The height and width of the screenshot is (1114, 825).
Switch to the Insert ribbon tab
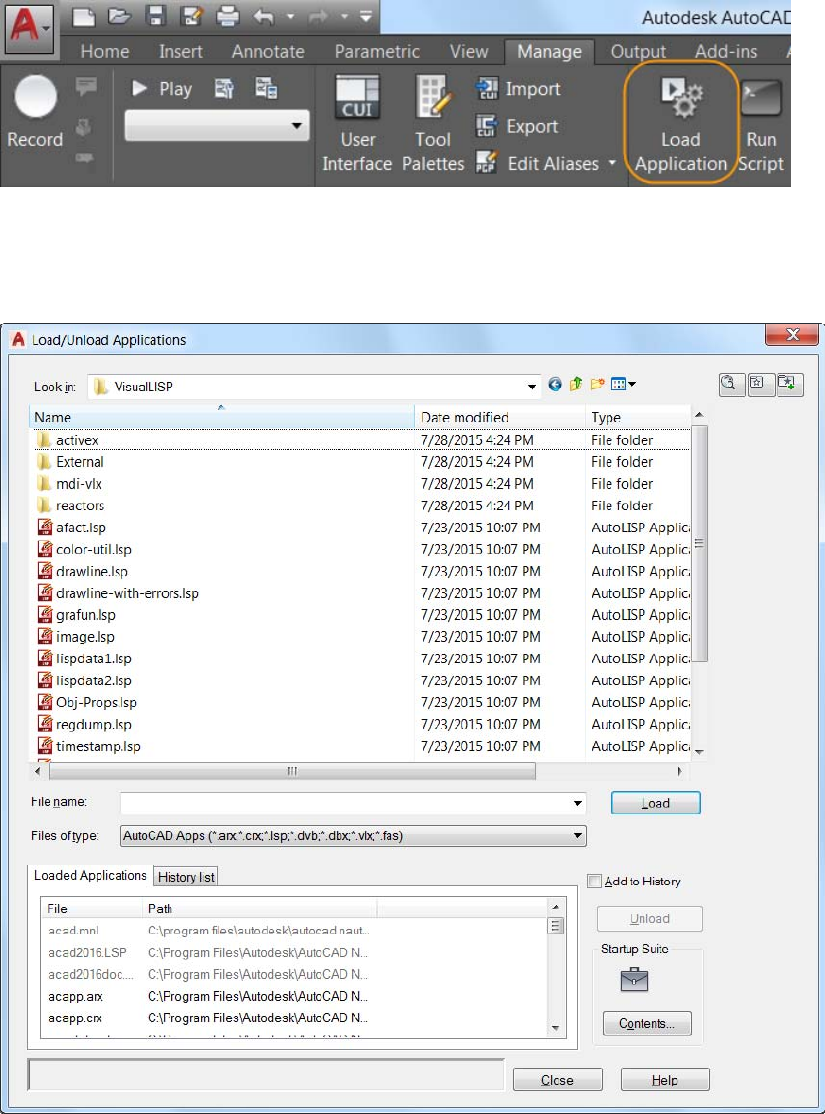pos(180,51)
